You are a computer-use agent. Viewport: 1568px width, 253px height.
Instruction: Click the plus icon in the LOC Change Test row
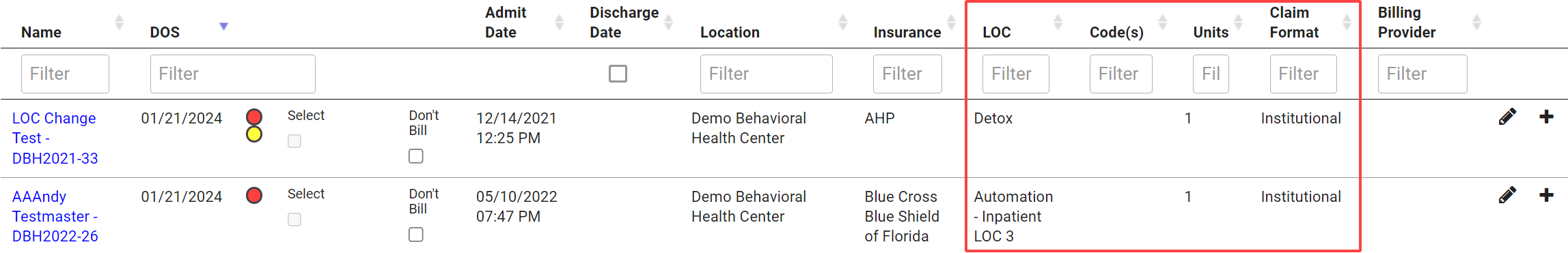tap(1546, 117)
